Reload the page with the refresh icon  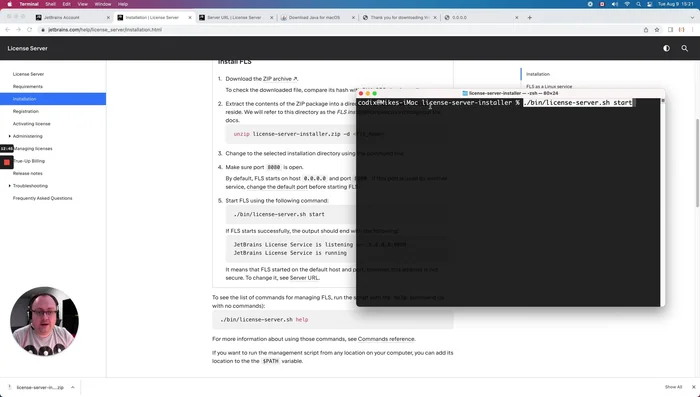coord(29,30)
